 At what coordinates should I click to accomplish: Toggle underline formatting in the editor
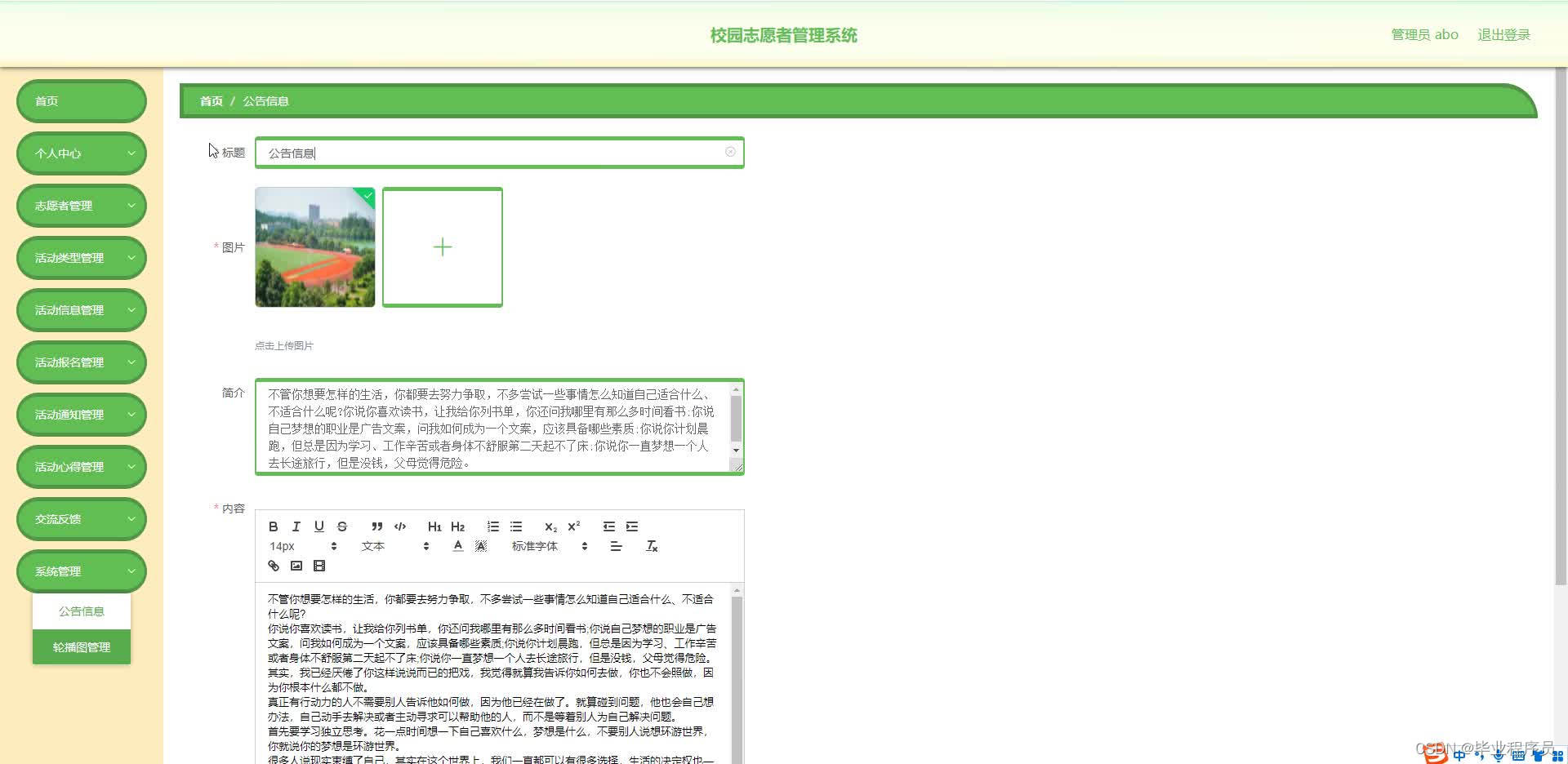click(319, 526)
